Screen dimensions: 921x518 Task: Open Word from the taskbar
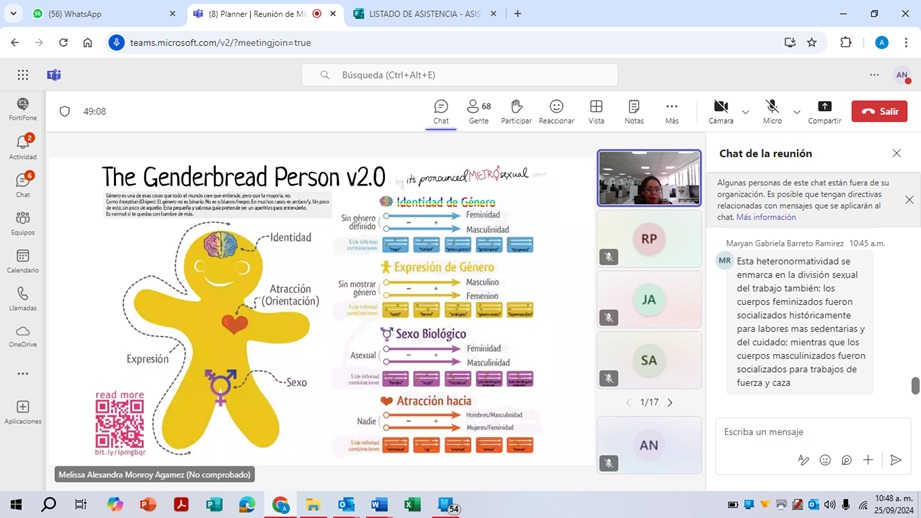tap(379, 504)
